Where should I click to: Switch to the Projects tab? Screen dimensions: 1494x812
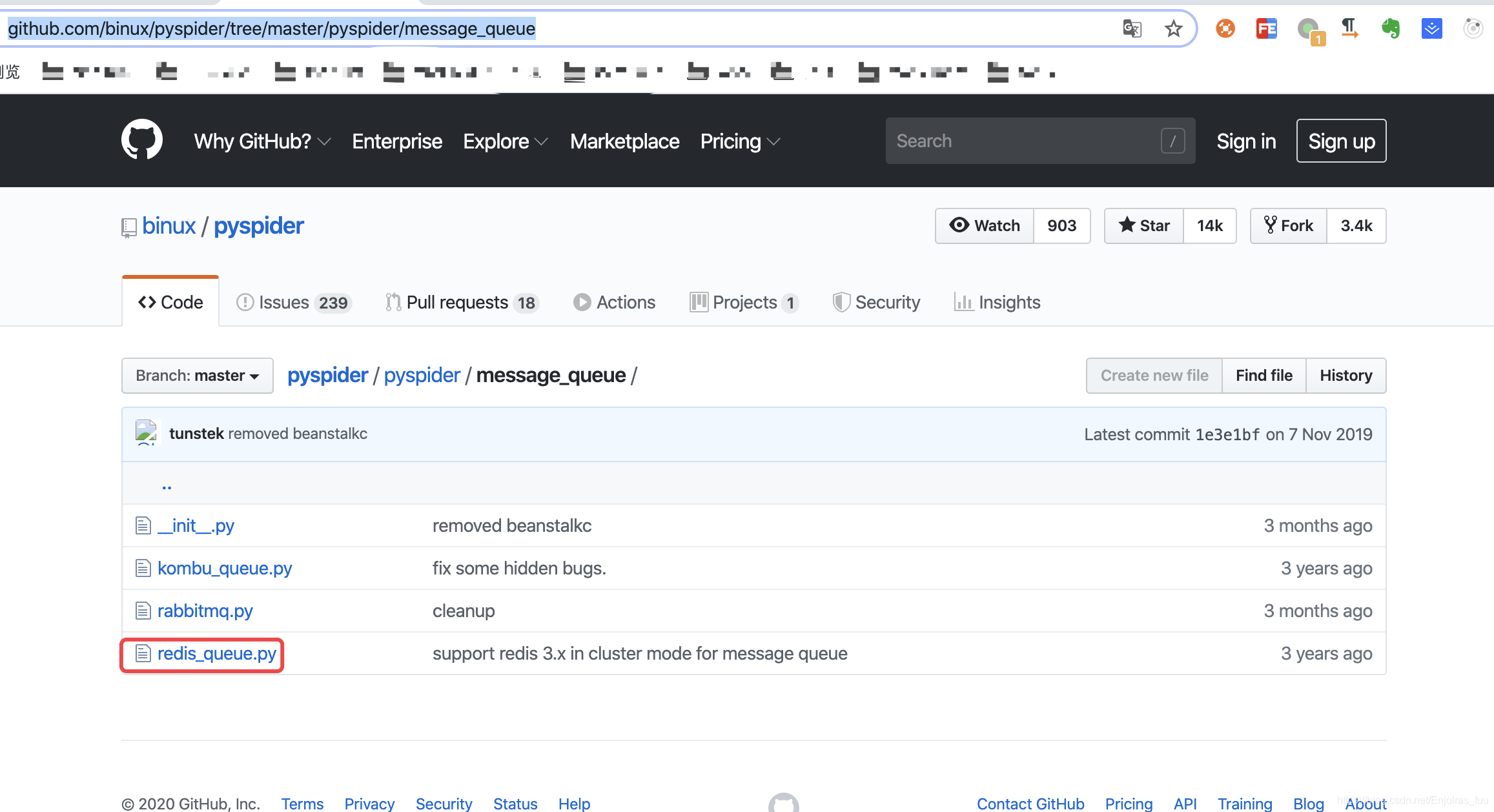click(744, 302)
